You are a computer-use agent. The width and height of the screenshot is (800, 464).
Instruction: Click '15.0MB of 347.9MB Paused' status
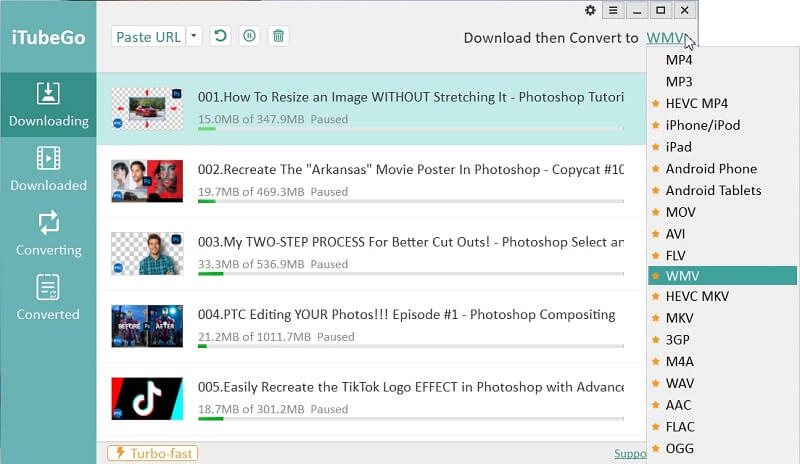pos(273,119)
